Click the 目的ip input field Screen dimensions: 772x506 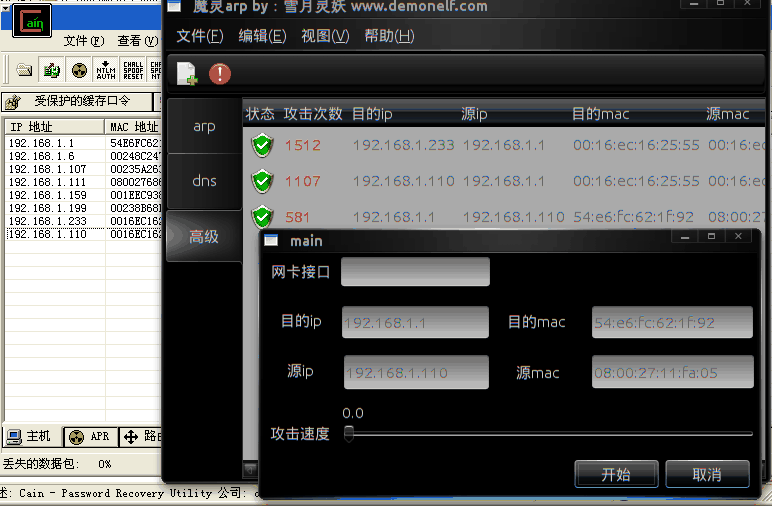(415, 322)
